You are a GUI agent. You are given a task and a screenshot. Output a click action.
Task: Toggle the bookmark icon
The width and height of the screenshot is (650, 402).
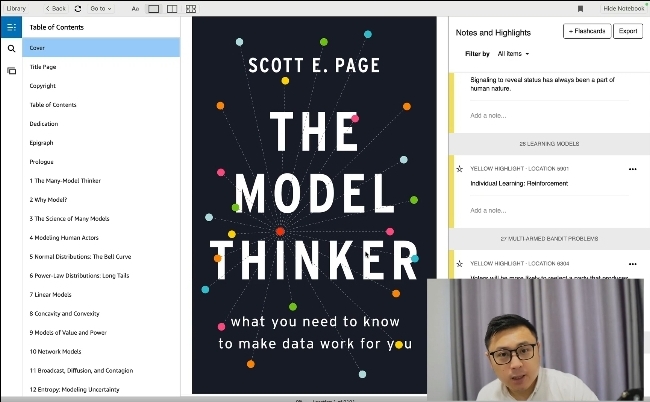[580, 9]
